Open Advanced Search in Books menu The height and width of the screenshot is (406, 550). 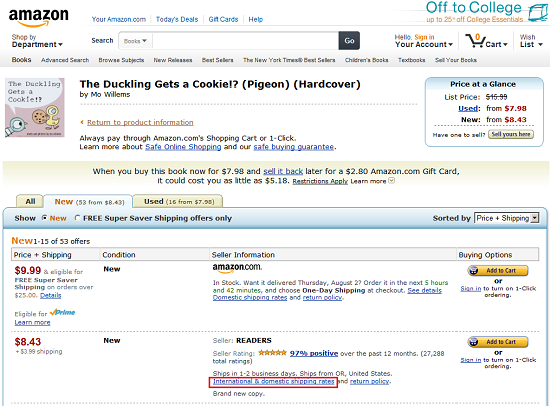tap(65, 60)
